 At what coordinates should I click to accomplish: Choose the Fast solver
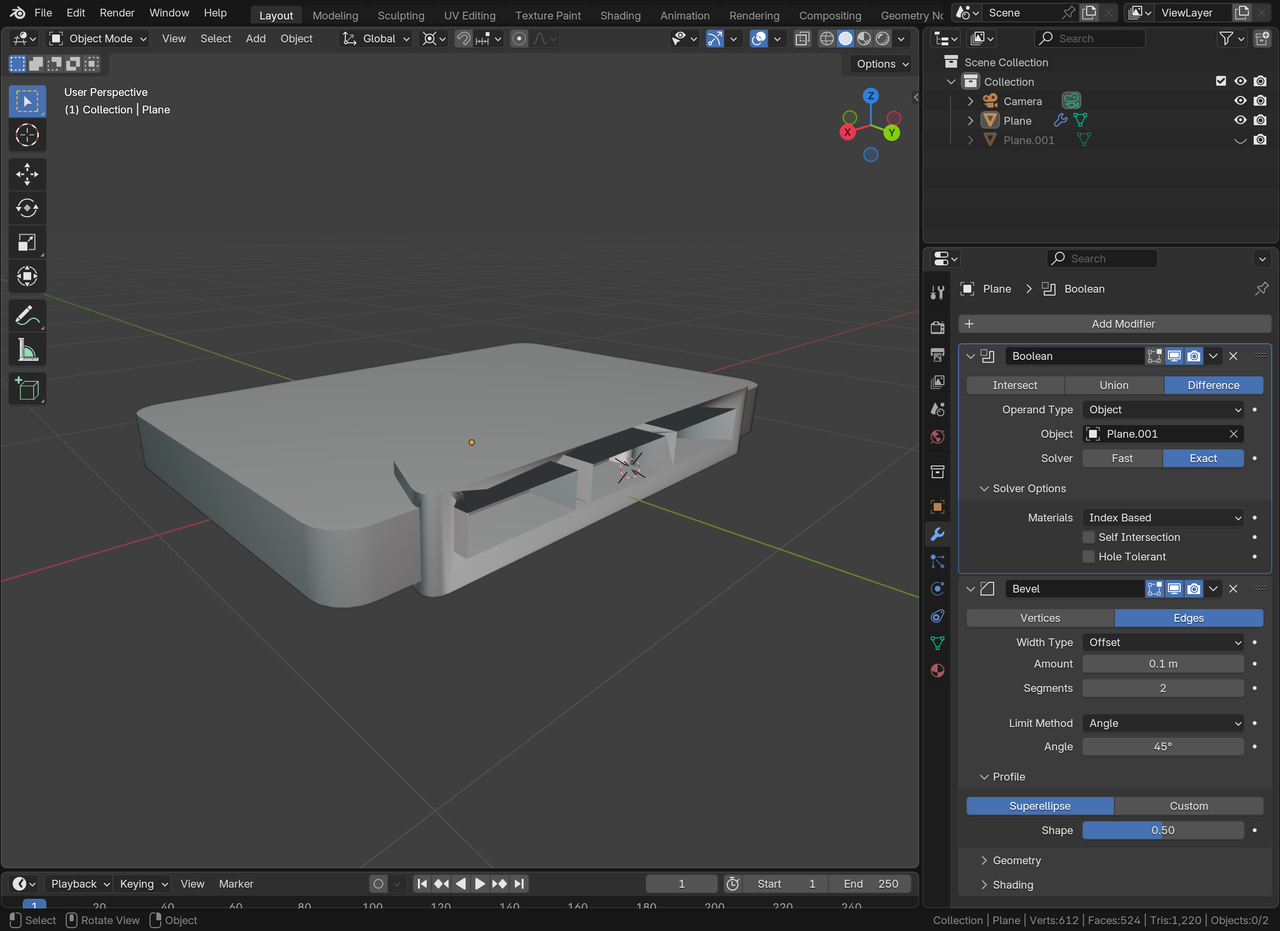coord(1122,458)
